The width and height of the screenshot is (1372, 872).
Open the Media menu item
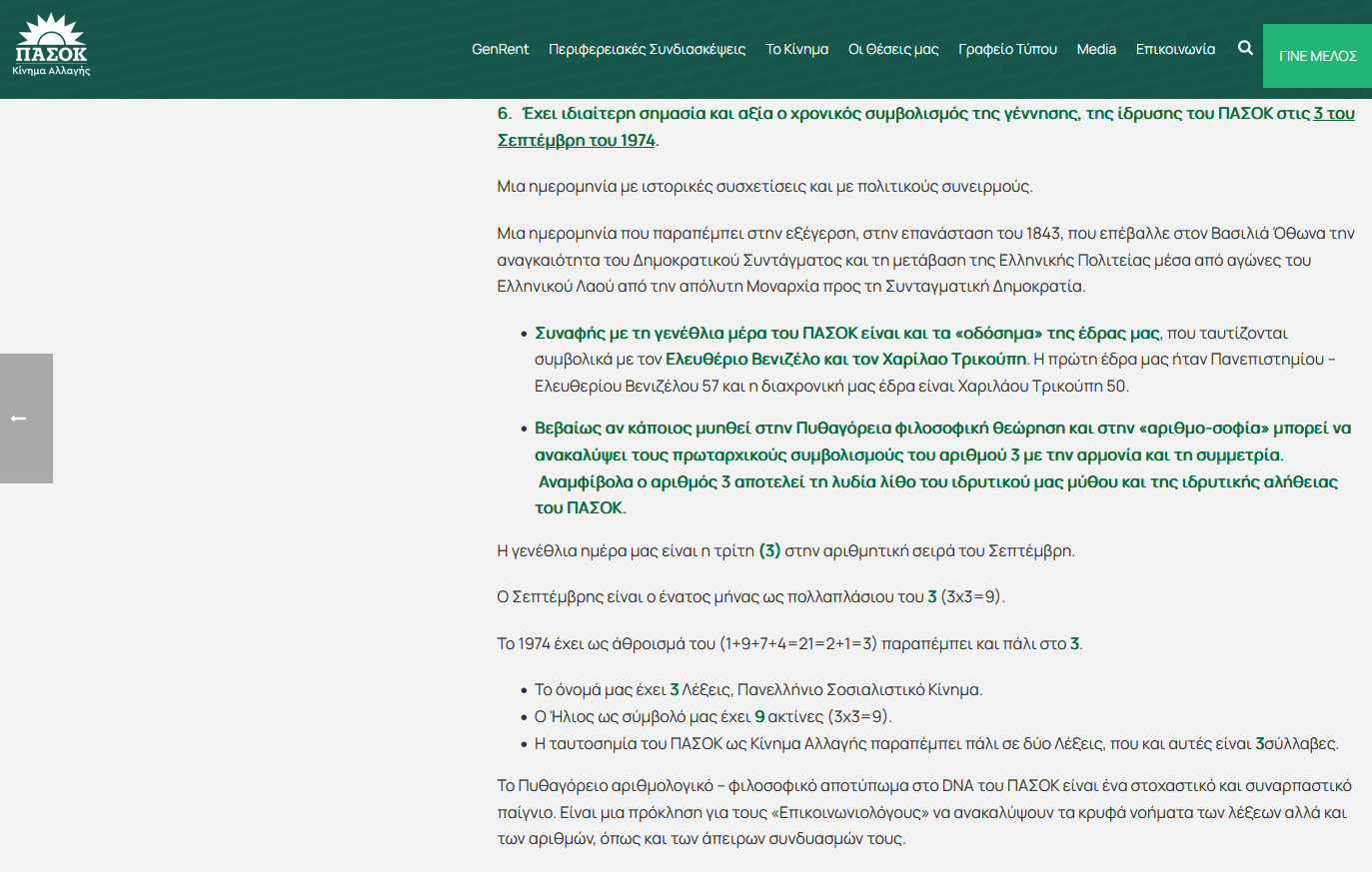click(1096, 49)
